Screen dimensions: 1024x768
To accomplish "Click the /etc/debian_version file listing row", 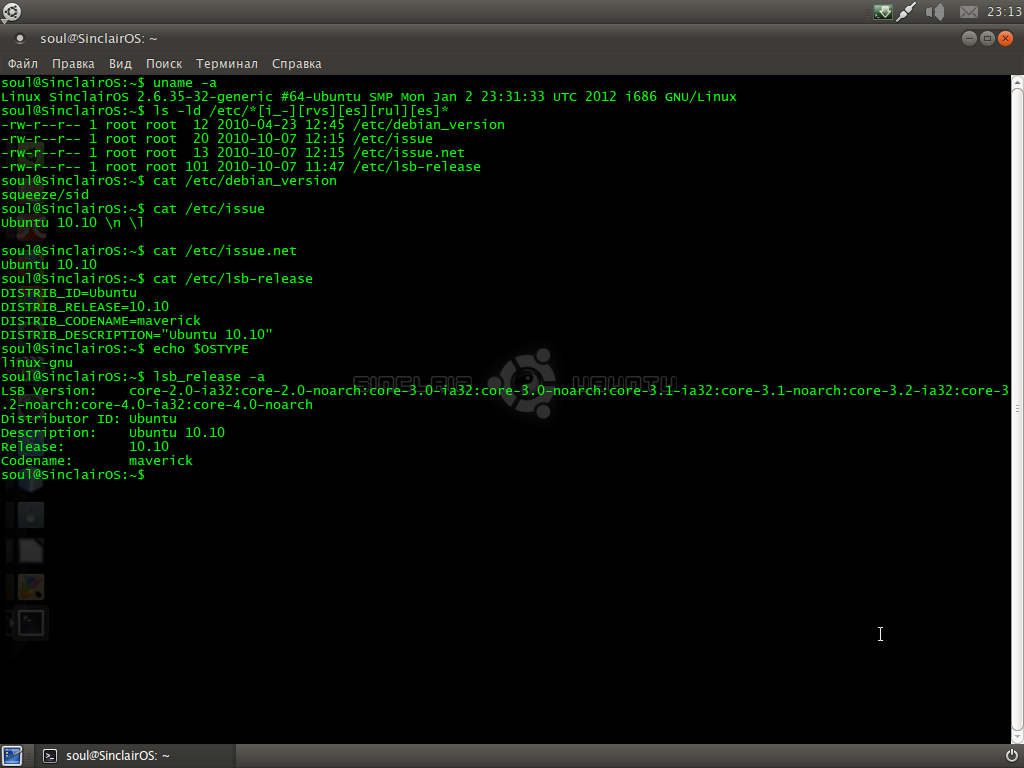I will (253, 125).
